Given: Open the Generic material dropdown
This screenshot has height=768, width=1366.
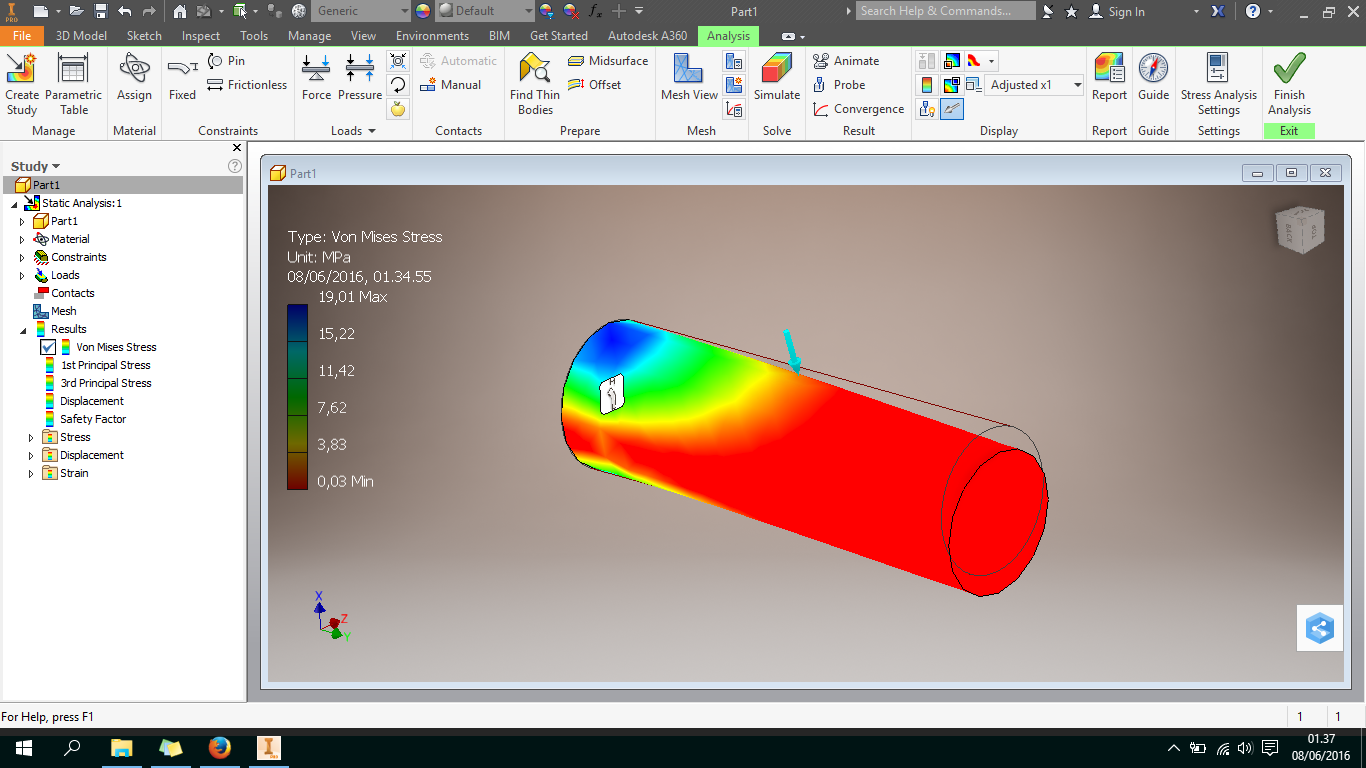Looking at the screenshot, I should pos(360,11).
